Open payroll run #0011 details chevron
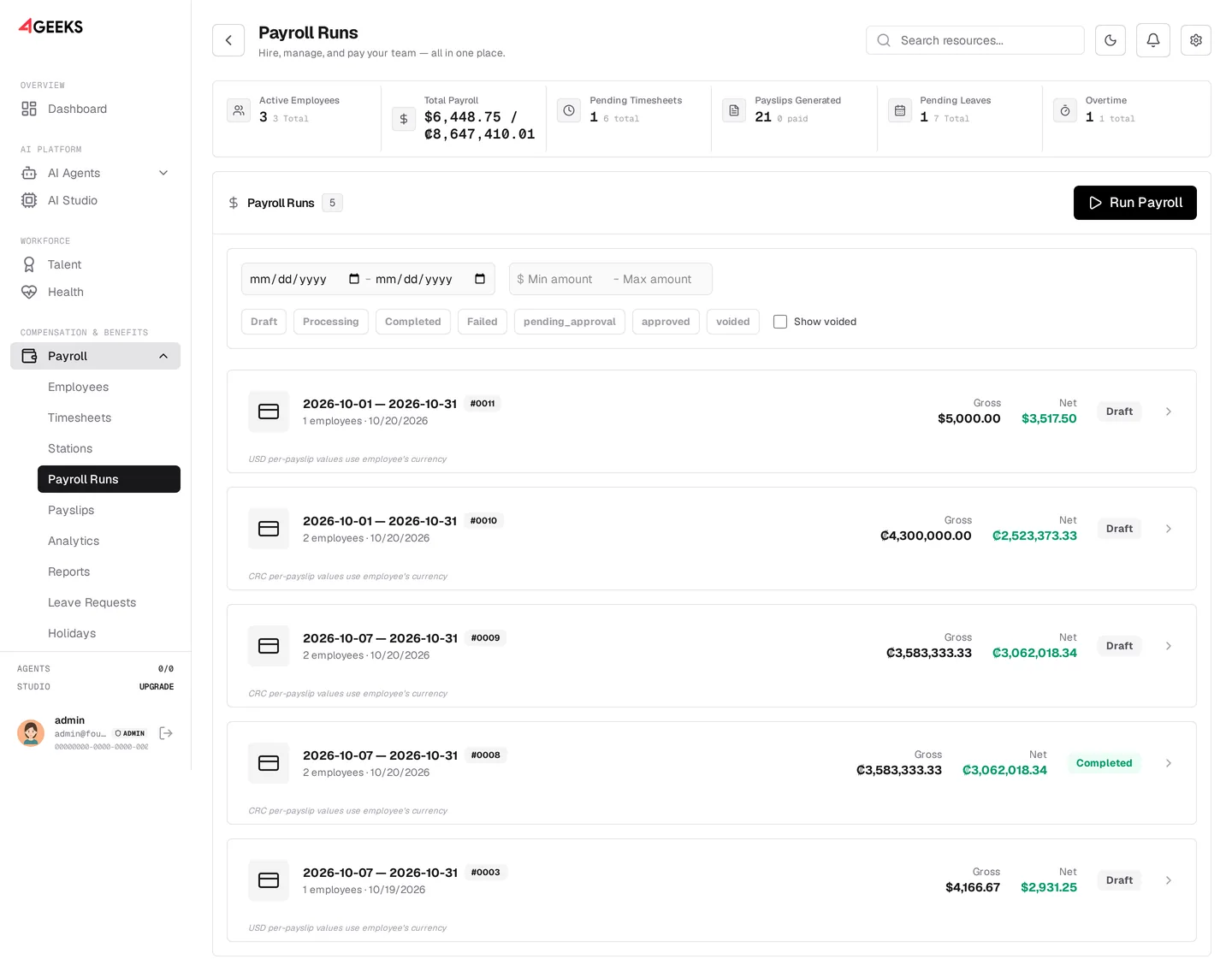 pos(1169,412)
